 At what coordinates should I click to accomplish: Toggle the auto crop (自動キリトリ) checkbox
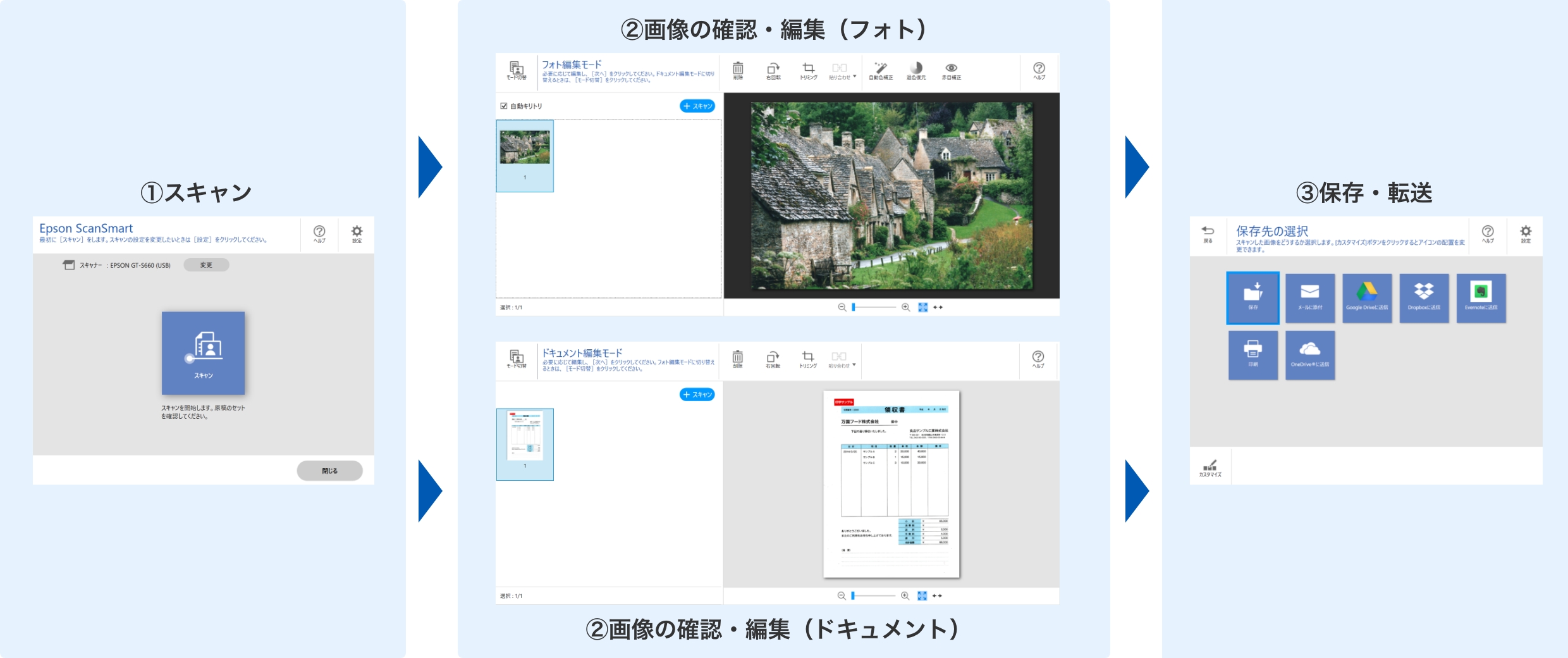504,106
